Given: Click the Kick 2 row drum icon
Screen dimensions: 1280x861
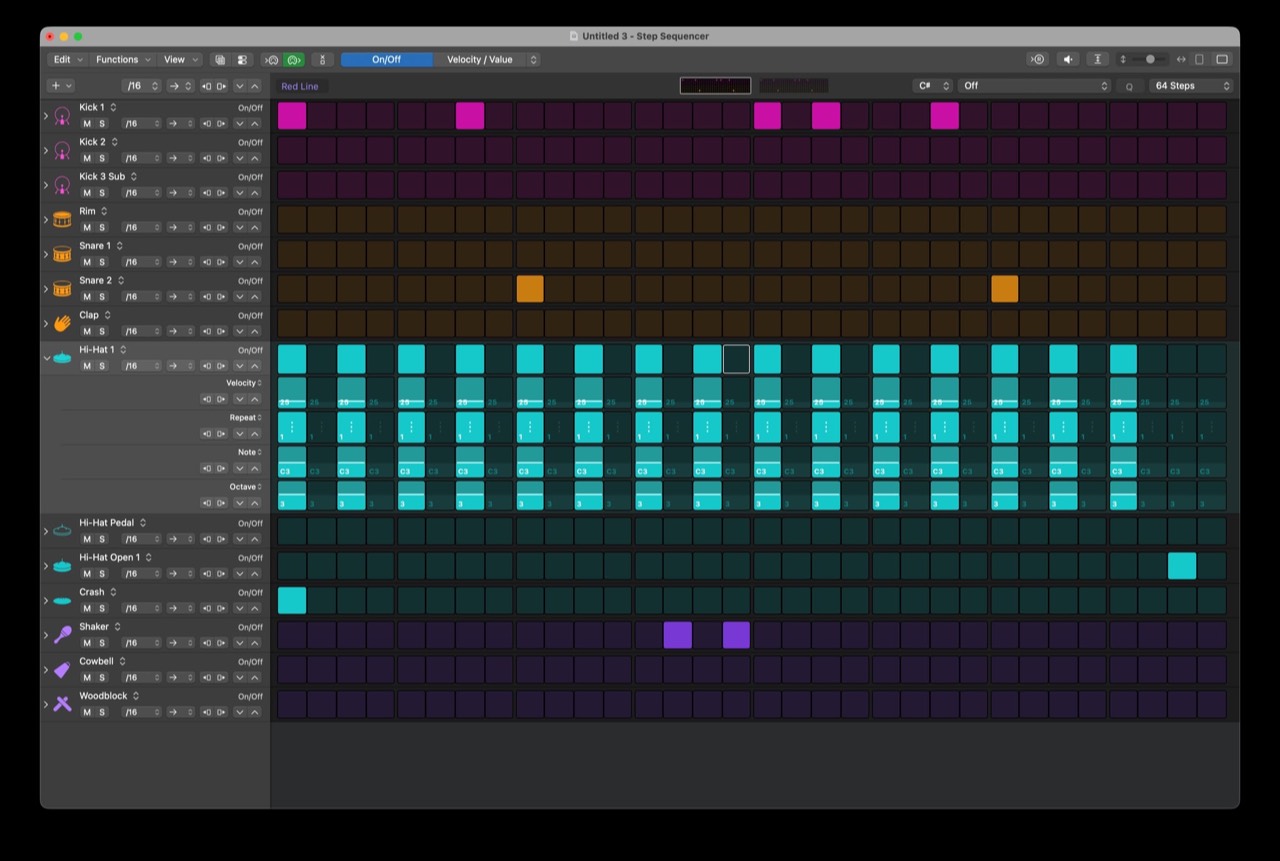Looking at the screenshot, I should [62, 150].
